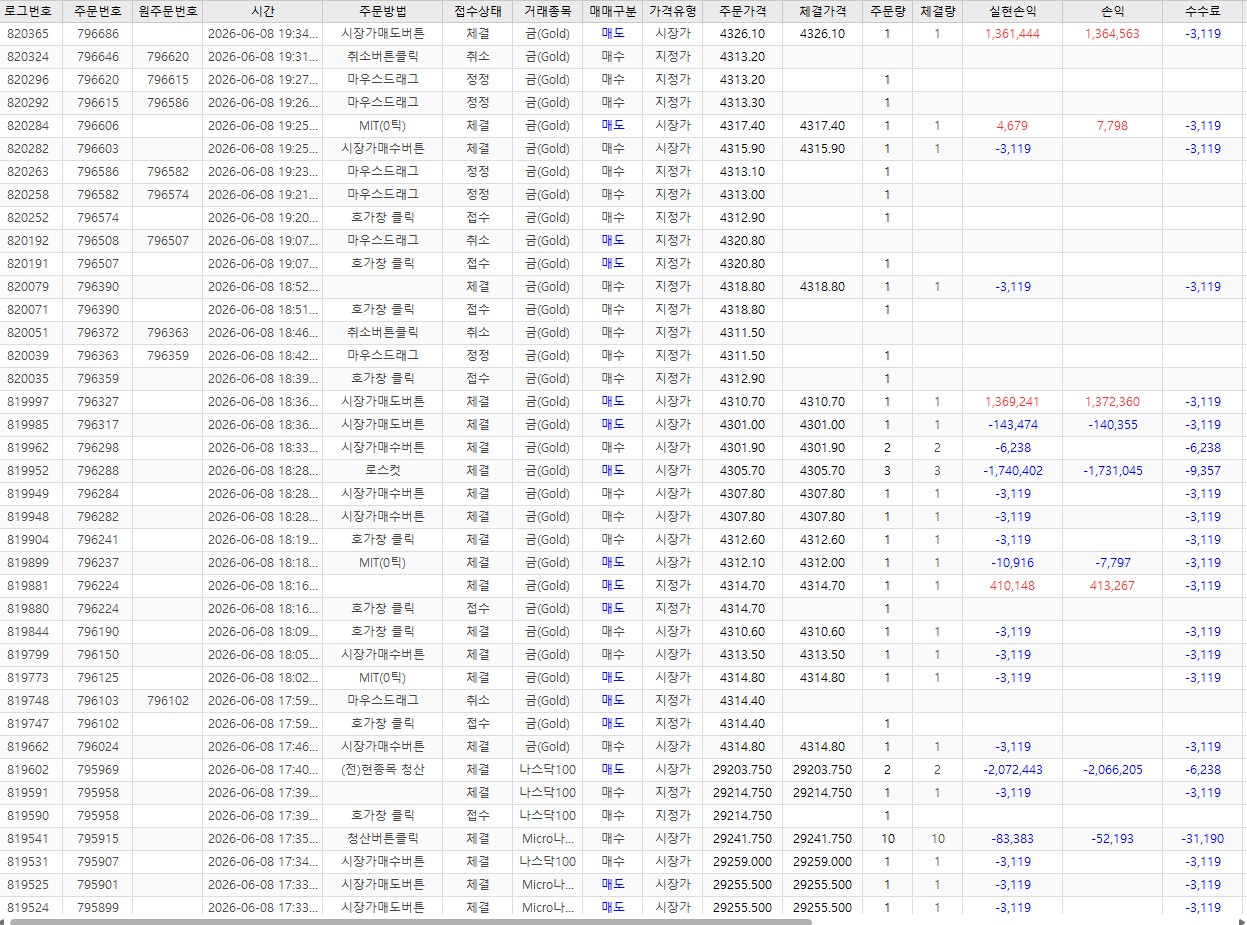Select the 접수상태 column header
Viewport: 1247px width, 925px height.
477,11
